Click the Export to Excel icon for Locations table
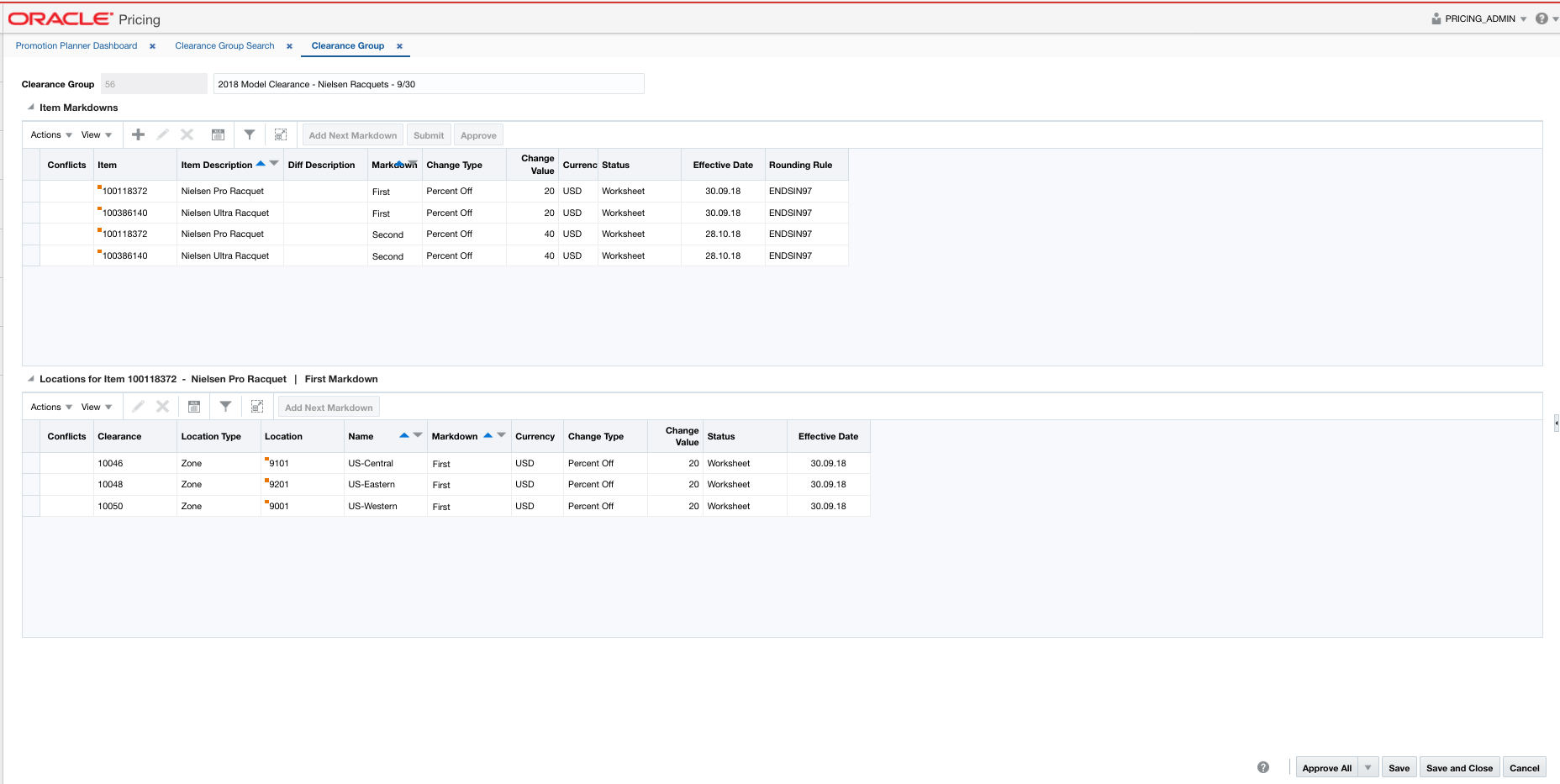The height and width of the screenshot is (784, 1560). [x=194, y=406]
